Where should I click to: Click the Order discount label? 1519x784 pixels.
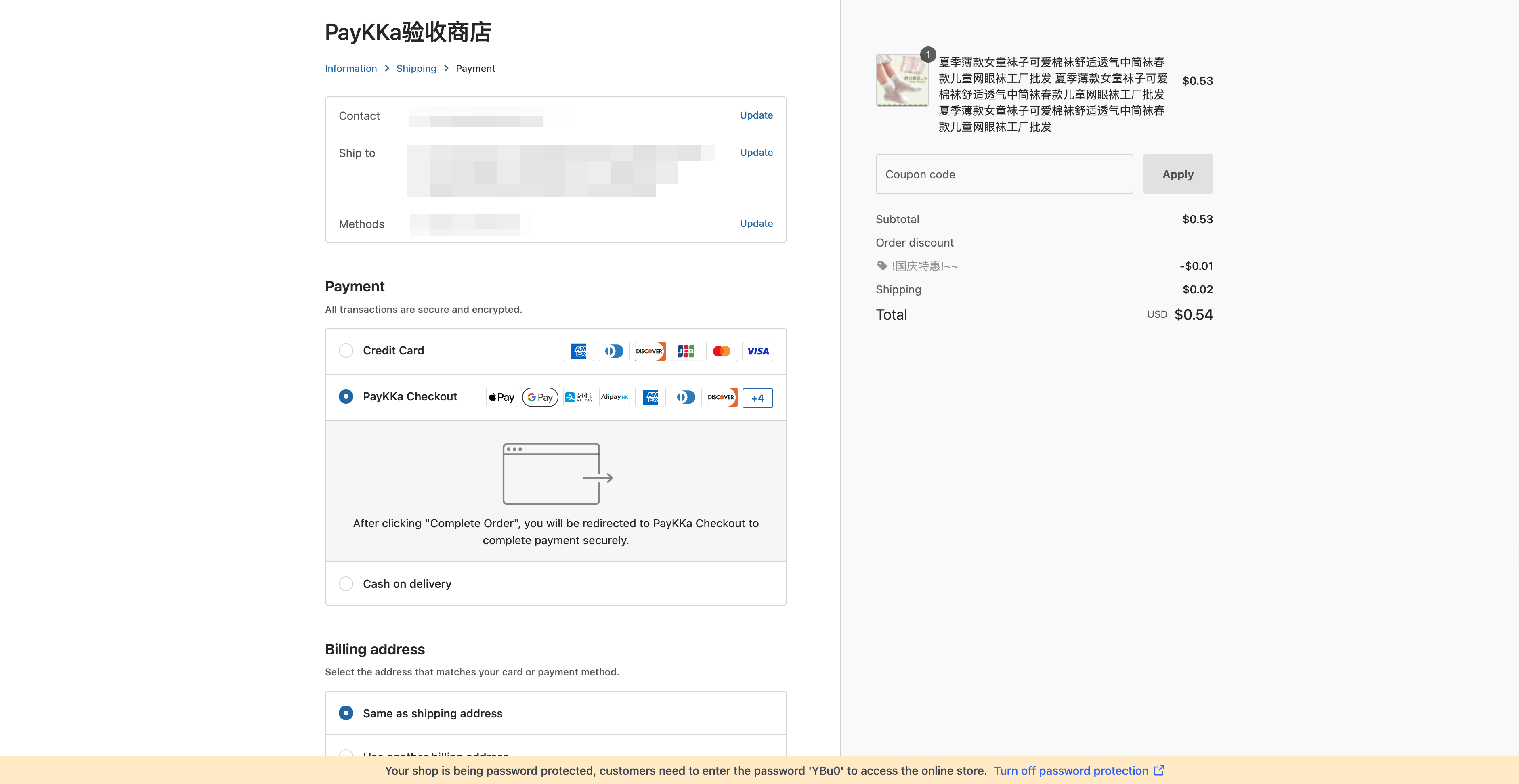[915, 243]
